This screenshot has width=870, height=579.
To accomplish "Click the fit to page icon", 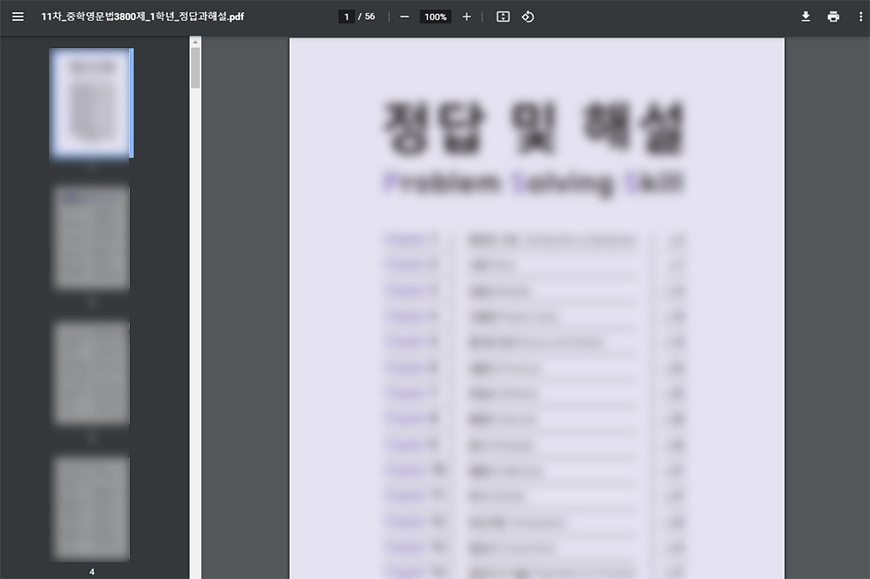I will click(x=503, y=17).
